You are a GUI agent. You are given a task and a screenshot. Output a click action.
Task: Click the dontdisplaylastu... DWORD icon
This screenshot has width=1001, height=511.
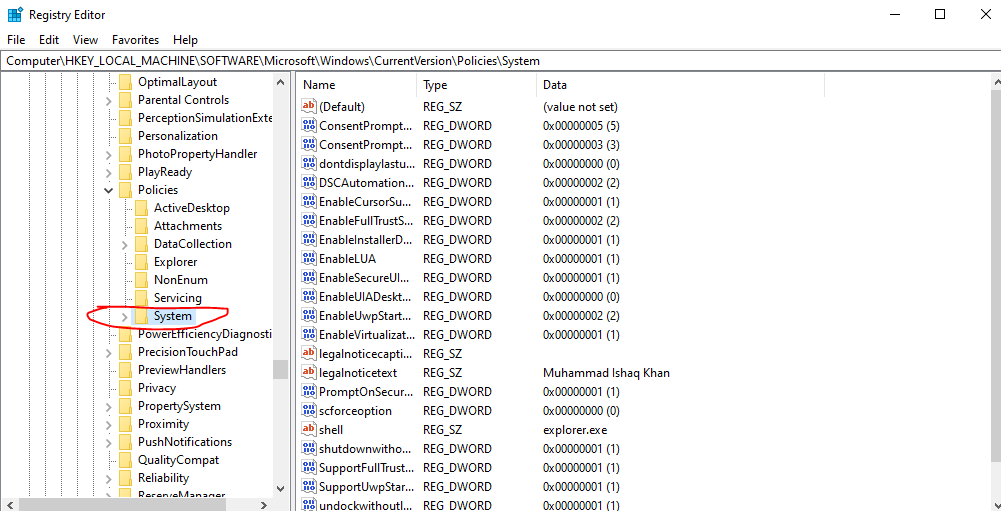point(309,163)
